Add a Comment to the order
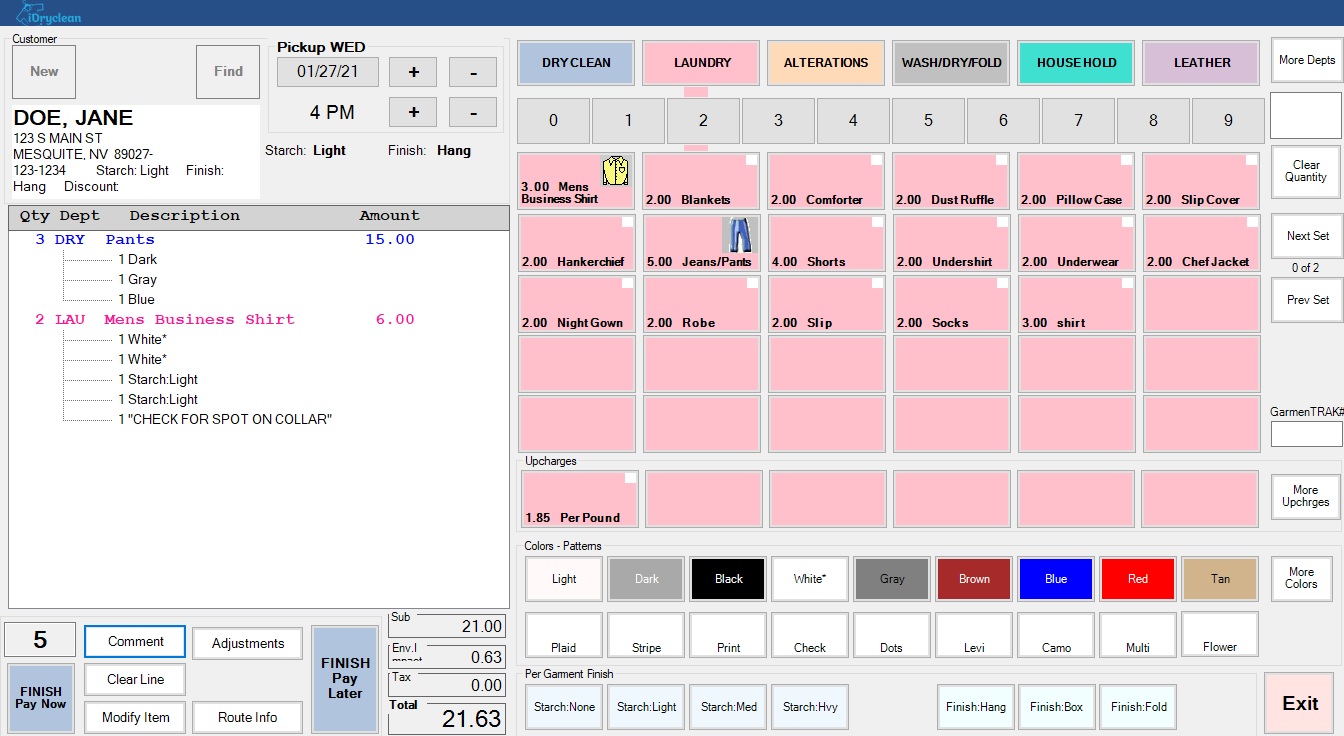The image size is (1344, 736). [134, 641]
